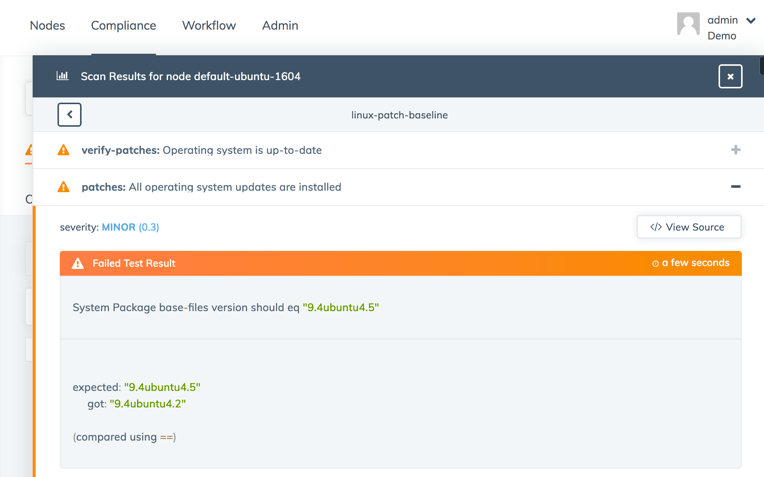Click the patches warning triangle icon

click(64, 187)
